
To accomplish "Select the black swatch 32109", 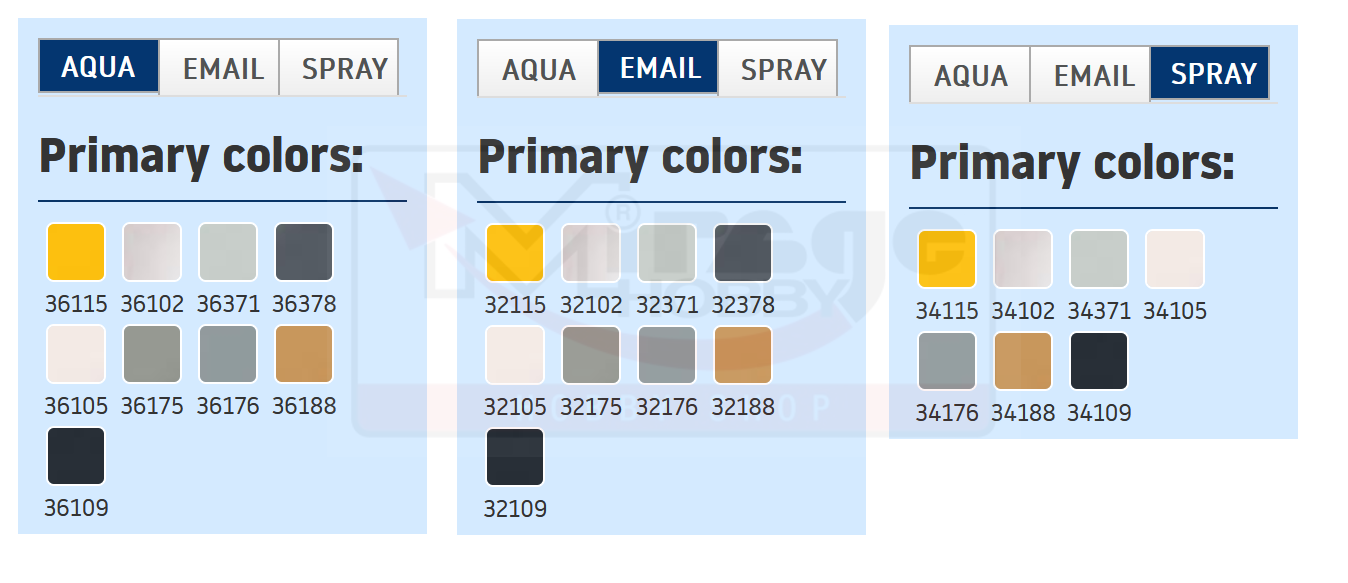I will coord(515,457).
